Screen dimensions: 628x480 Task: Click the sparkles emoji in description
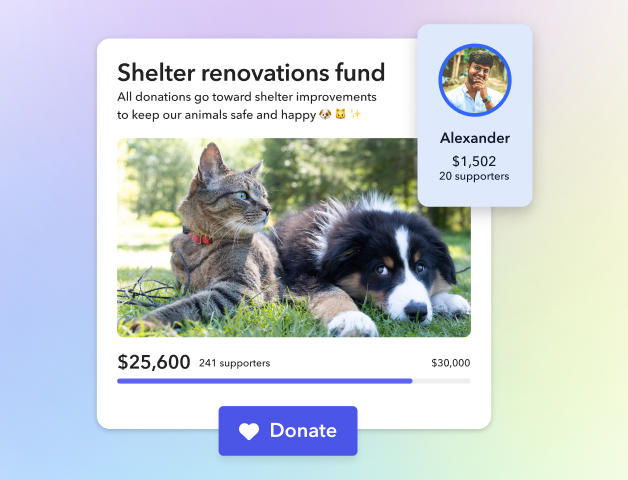pyautogui.click(x=355, y=114)
